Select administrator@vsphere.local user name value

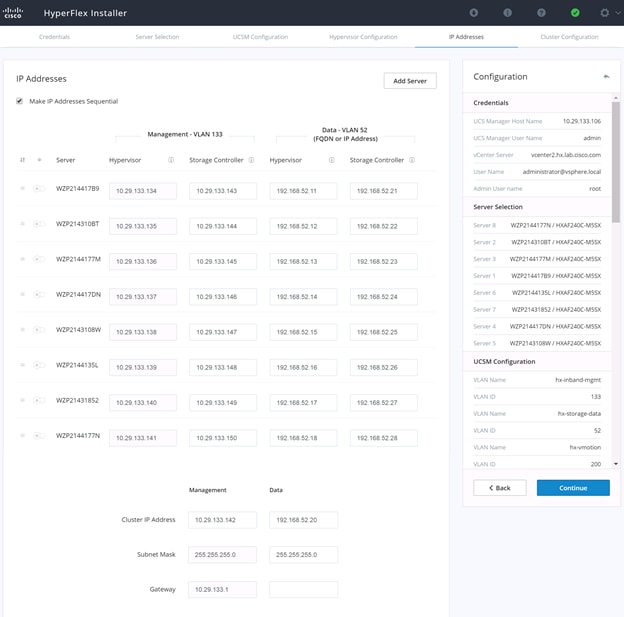pos(562,172)
